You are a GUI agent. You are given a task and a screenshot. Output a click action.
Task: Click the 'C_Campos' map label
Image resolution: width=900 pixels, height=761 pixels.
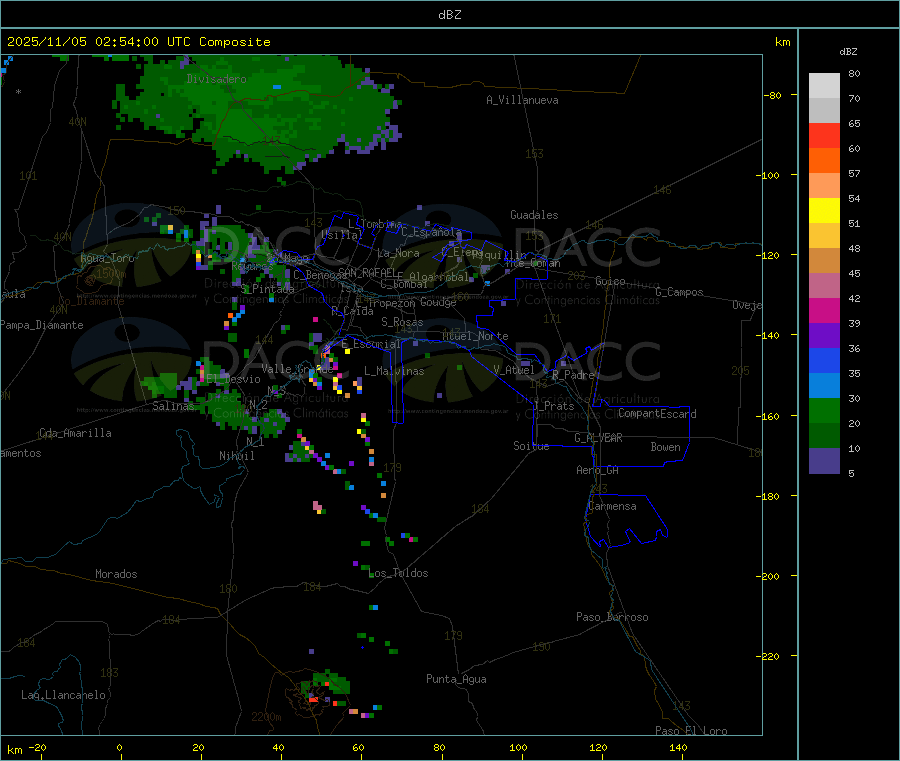pos(680,292)
